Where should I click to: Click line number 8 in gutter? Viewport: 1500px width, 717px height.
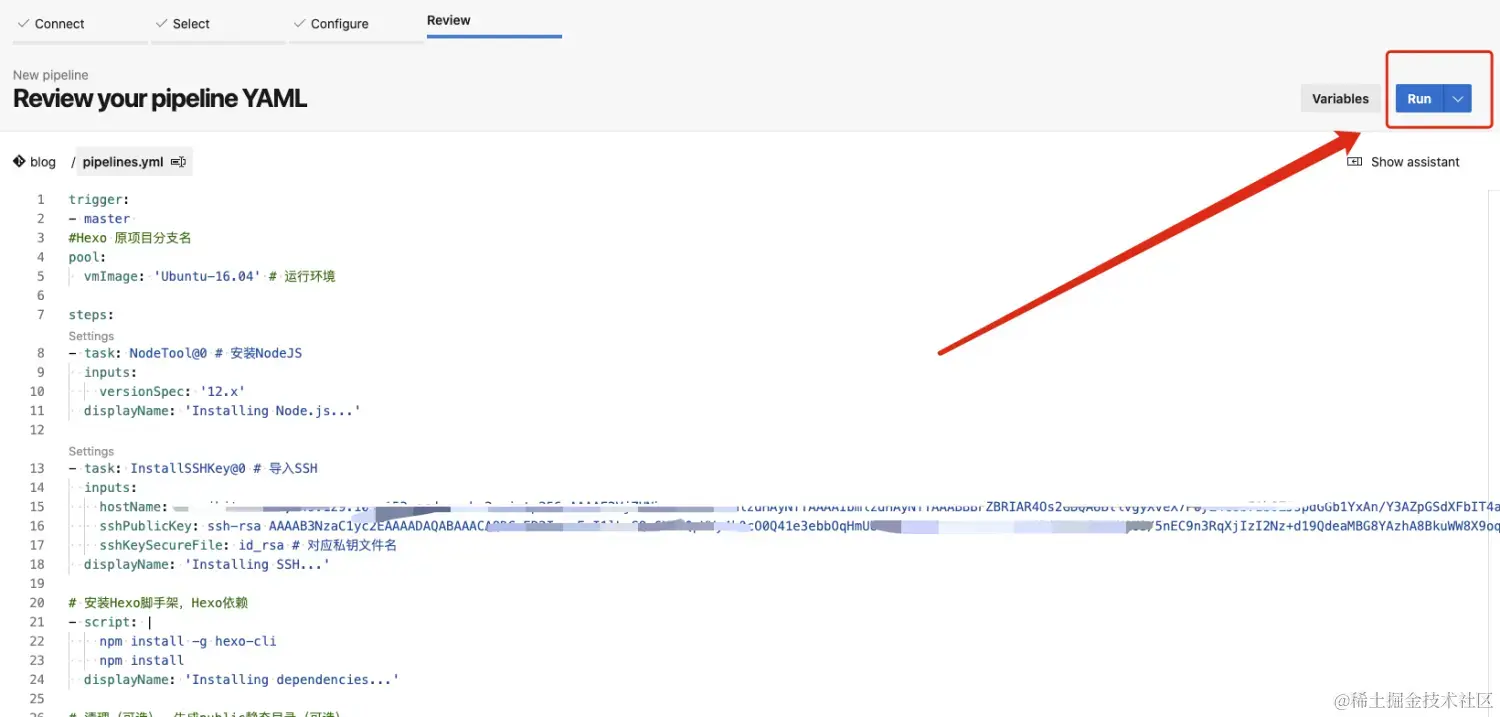coord(41,353)
